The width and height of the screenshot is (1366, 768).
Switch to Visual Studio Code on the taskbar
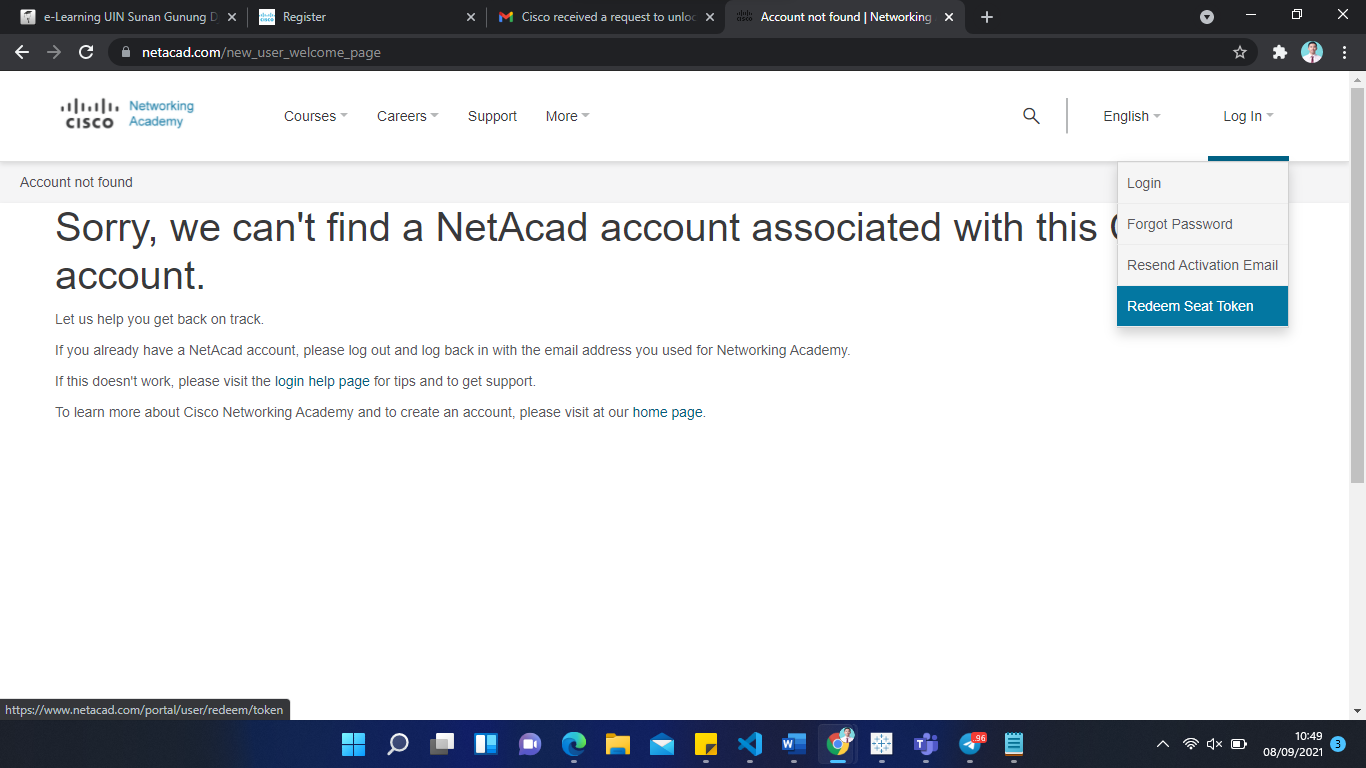(x=749, y=744)
